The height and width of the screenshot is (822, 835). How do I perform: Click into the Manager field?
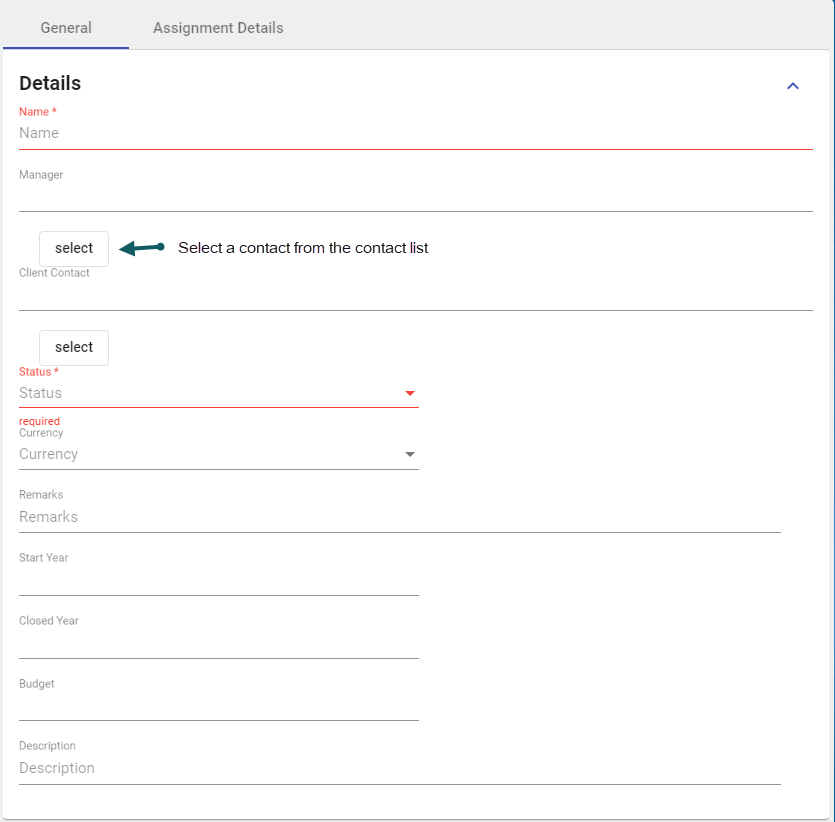pos(415,196)
